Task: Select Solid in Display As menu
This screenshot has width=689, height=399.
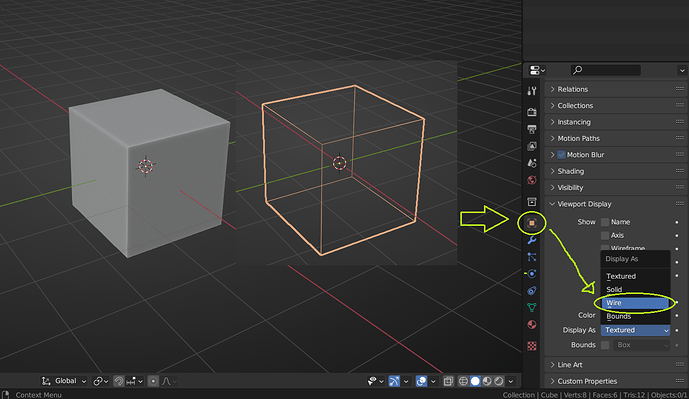Action: 635,290
